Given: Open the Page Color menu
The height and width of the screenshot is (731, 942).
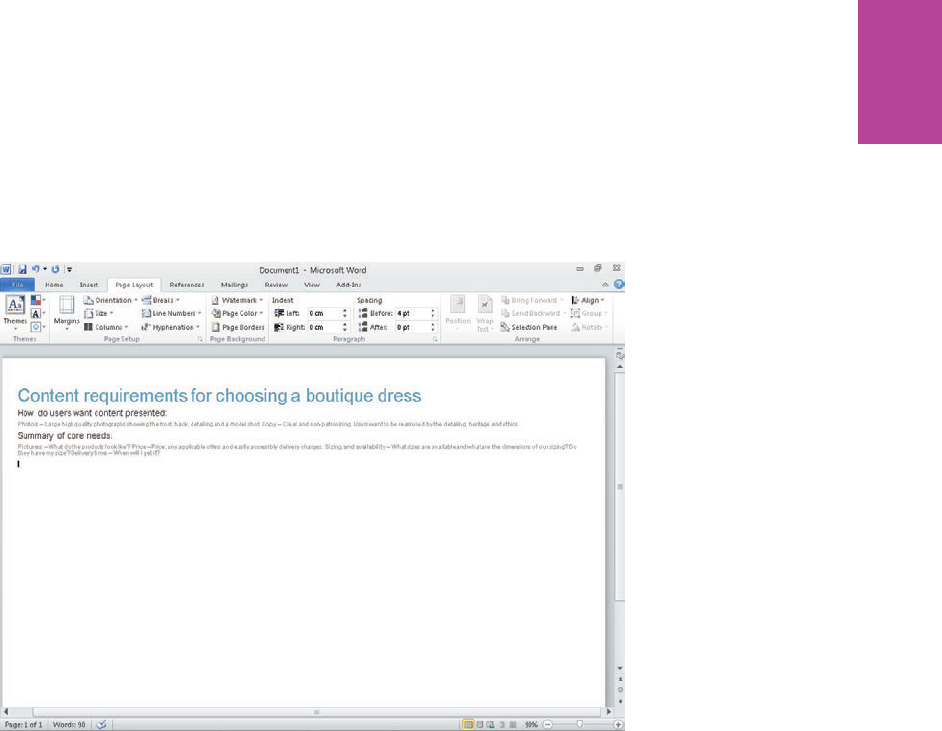Looking at the screenshot, I should coord(237,314).
